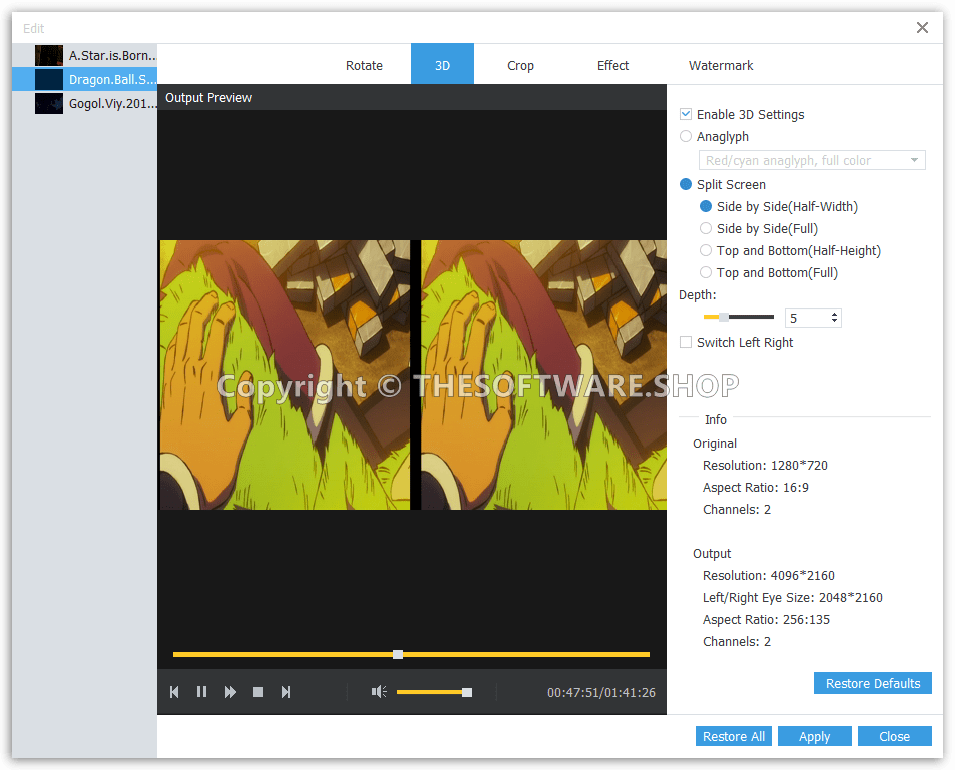The image size is (955, 770).
Task: Click the Resolution: 4096*2160 output text
Action: 769,576
